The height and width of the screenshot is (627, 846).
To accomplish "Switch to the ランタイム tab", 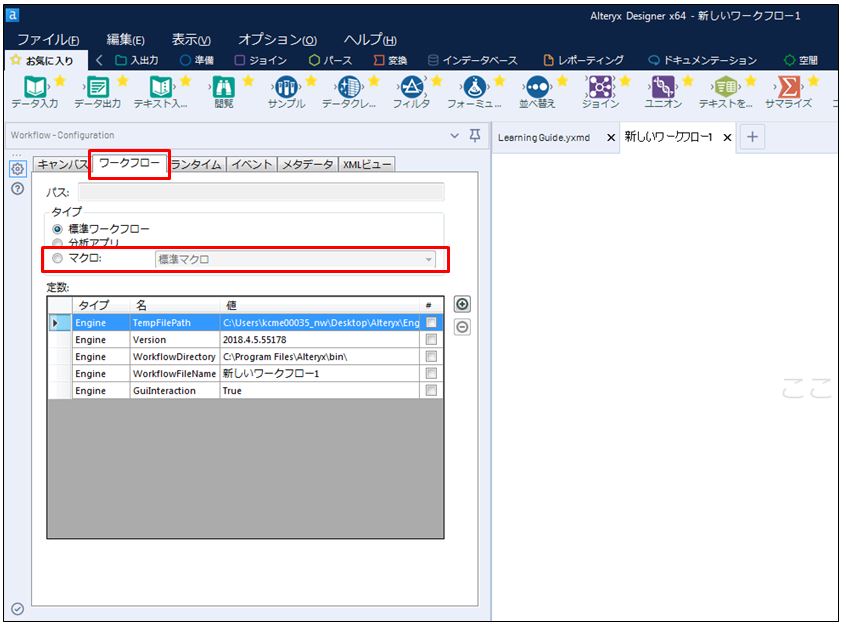I will pyautogui.click(x=196, y=165).
